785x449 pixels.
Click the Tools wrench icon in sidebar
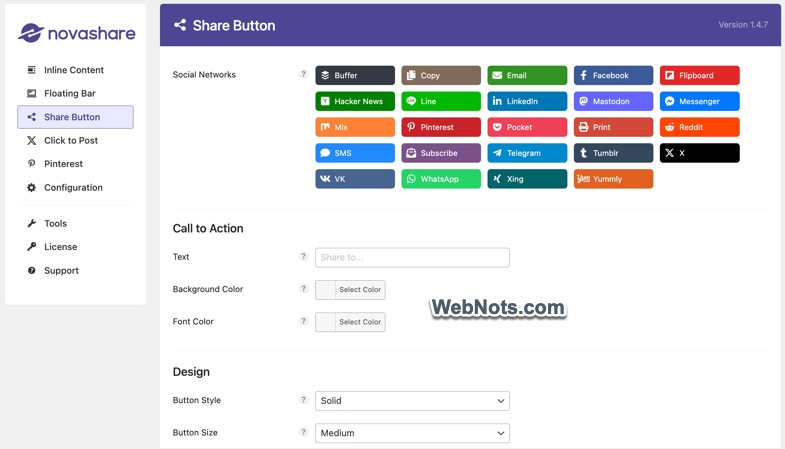coord(31,223)
